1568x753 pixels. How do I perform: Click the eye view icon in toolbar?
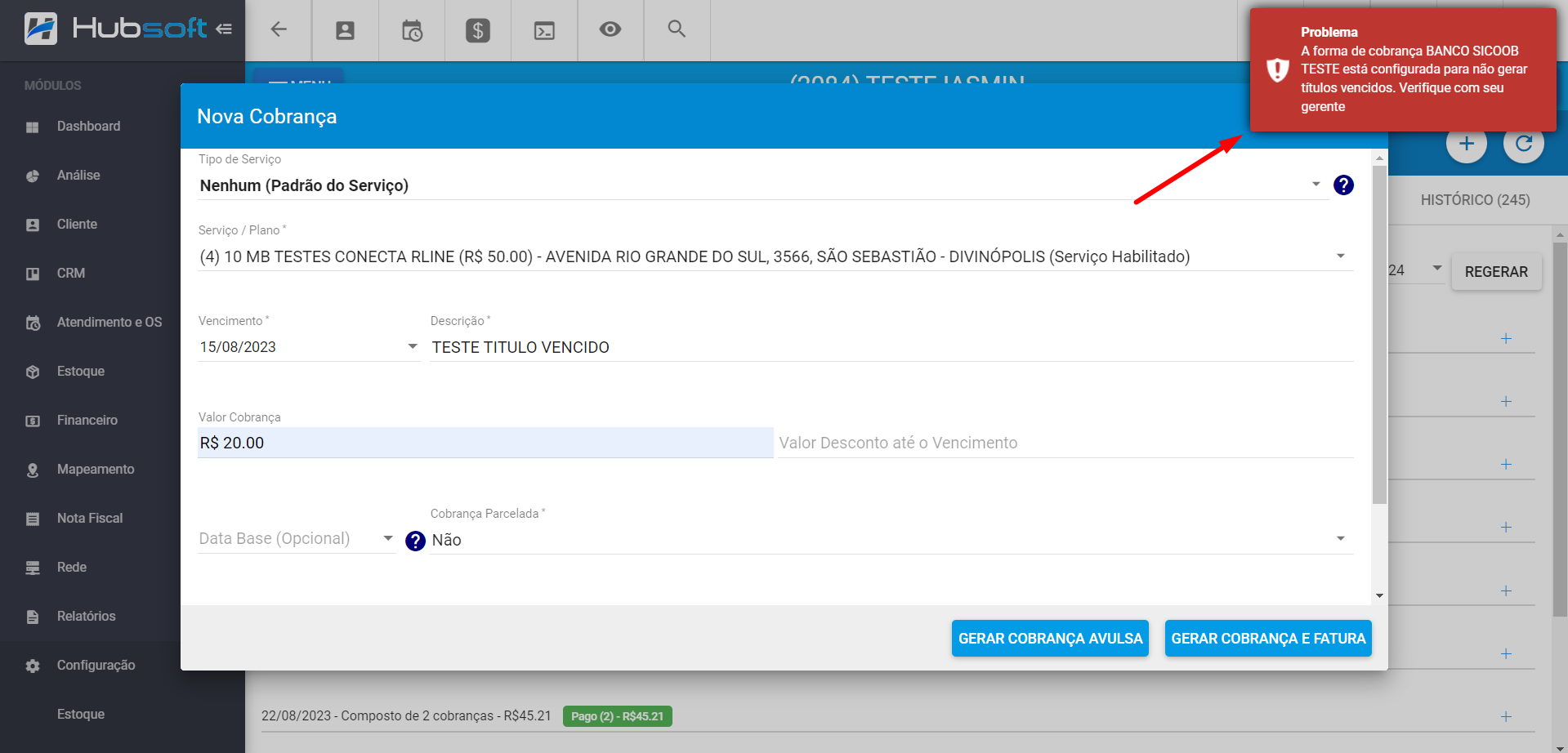[610, 29]
